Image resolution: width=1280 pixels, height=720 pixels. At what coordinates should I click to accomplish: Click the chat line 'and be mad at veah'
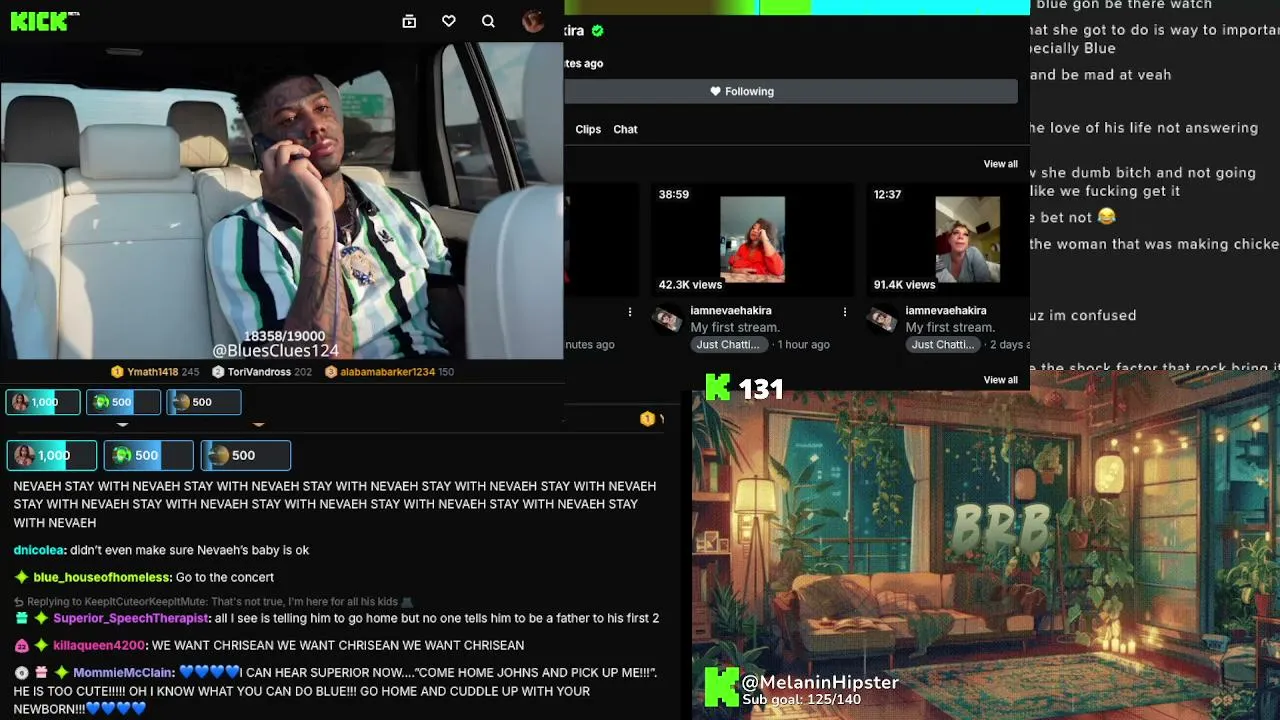pos(1100,75)
